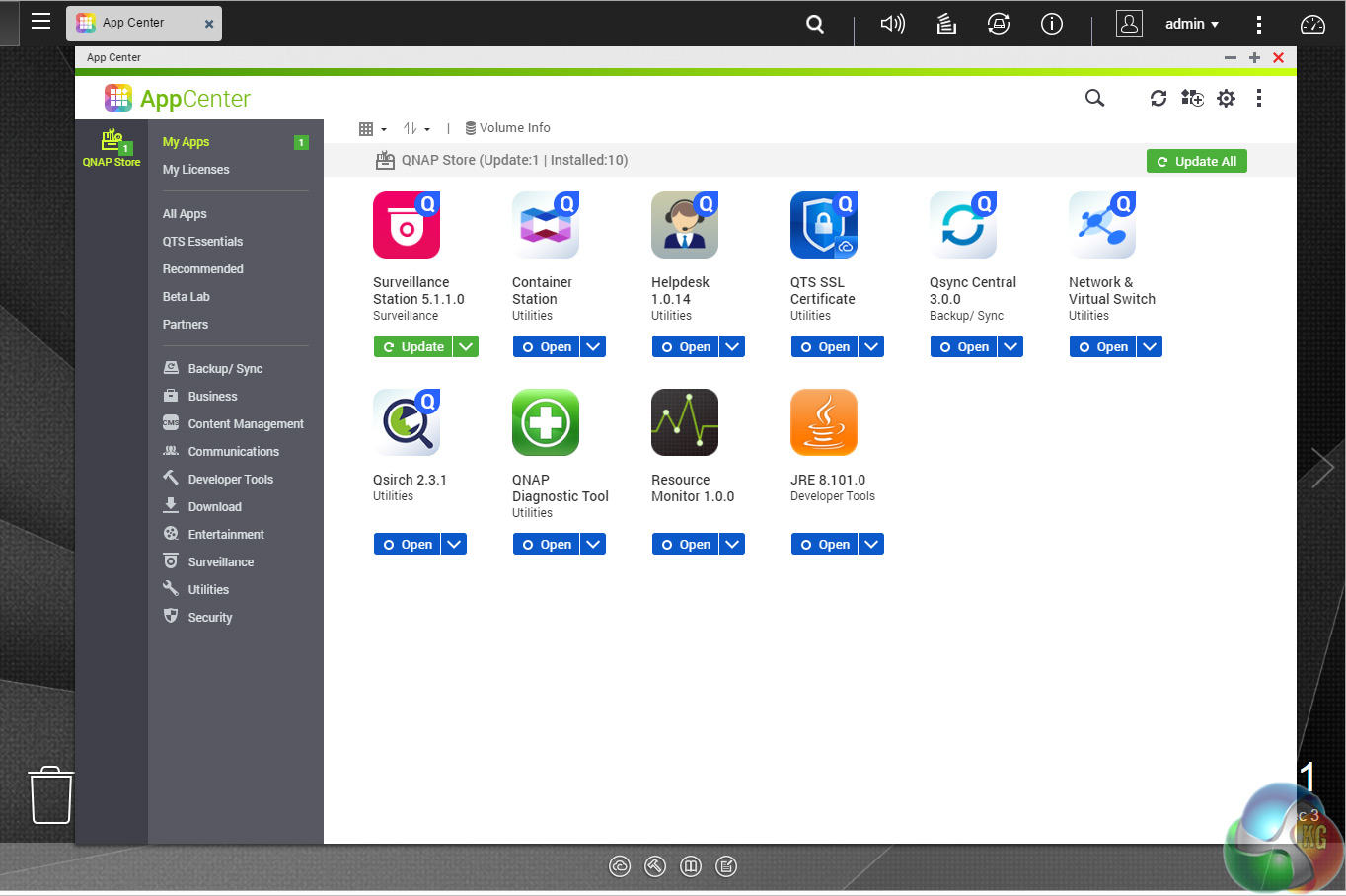The width and height of the screenshot is (1346, 896).
Task: Go to next desktop page arrow
Action: pos(1322,467)
